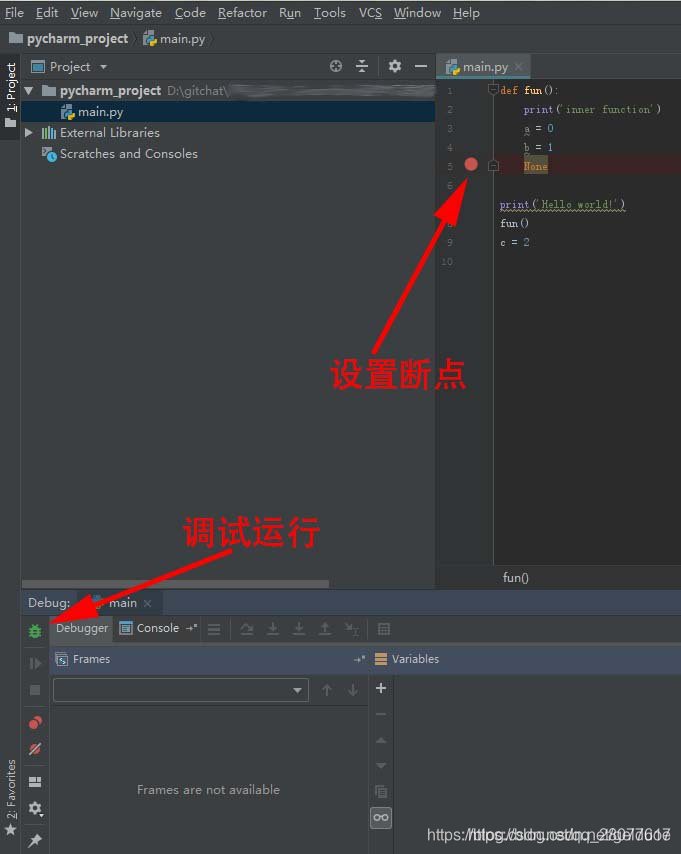Image resolution: width=681 pixels, height=854 pixels.
Task: Collapse def fun() fold marker on line 1
Action: [493, 89]
